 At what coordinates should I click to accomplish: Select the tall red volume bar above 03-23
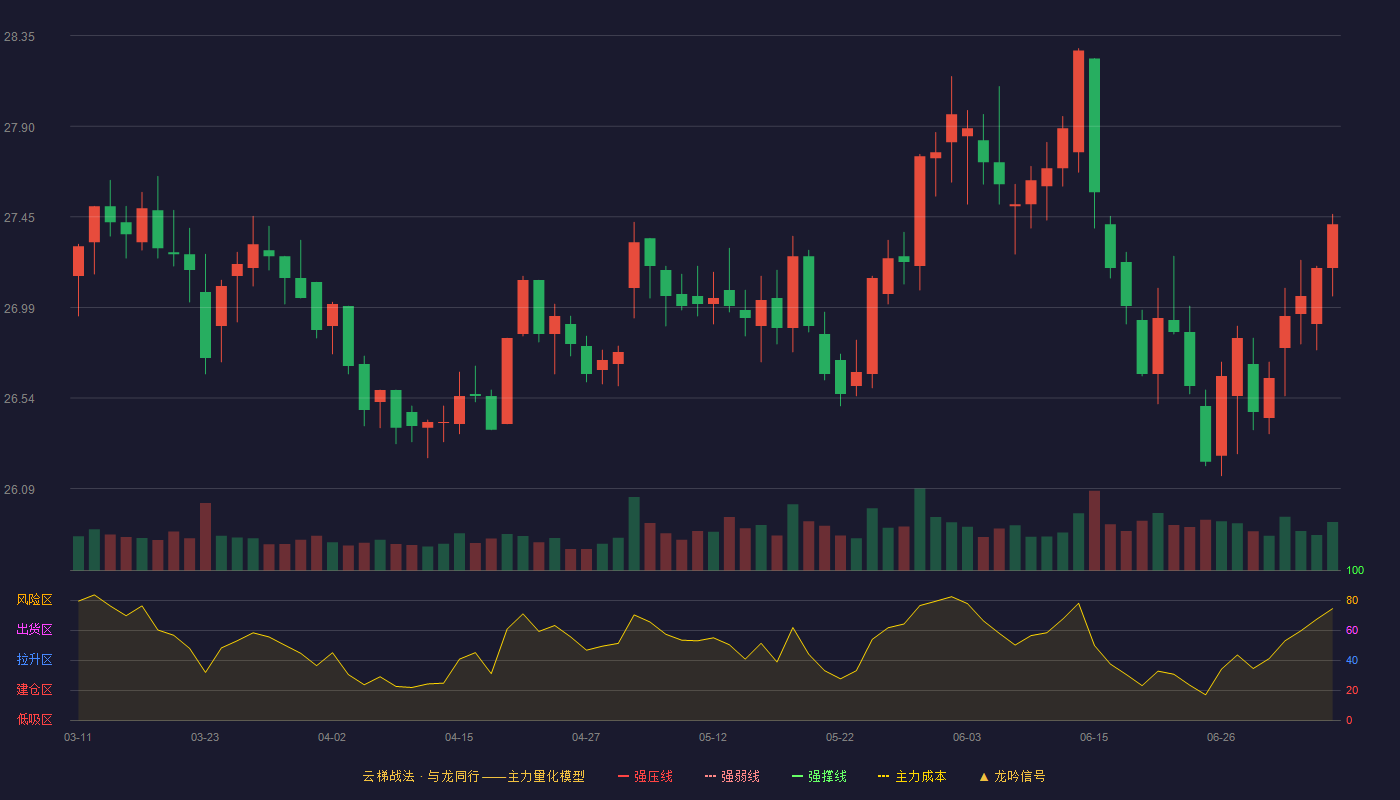tap(205, 536)
